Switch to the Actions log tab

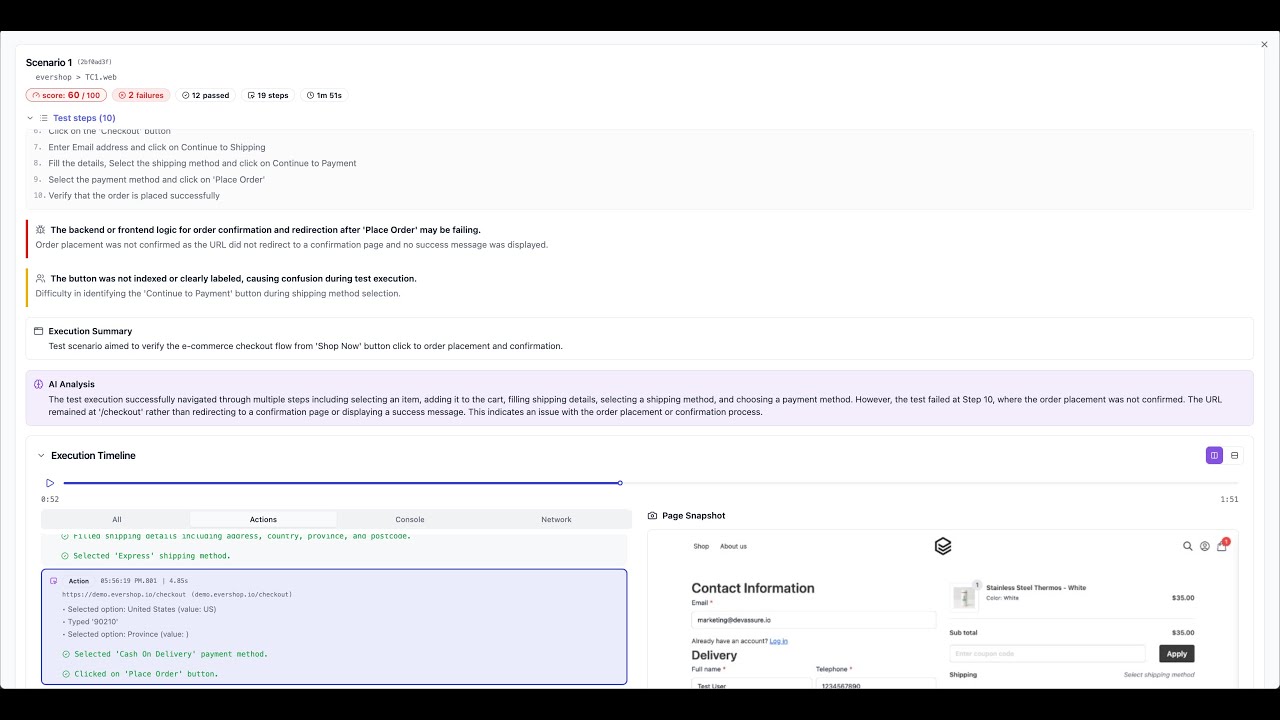263,519
